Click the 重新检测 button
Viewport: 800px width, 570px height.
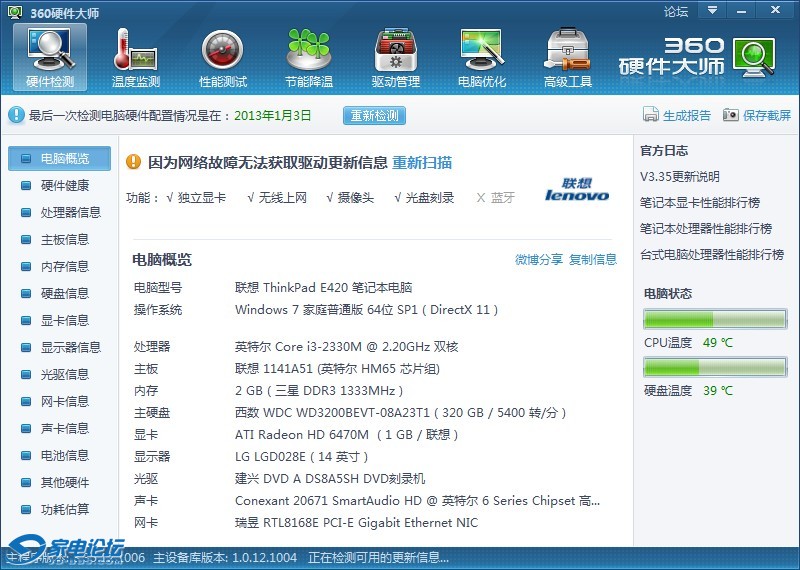(375, 115)
